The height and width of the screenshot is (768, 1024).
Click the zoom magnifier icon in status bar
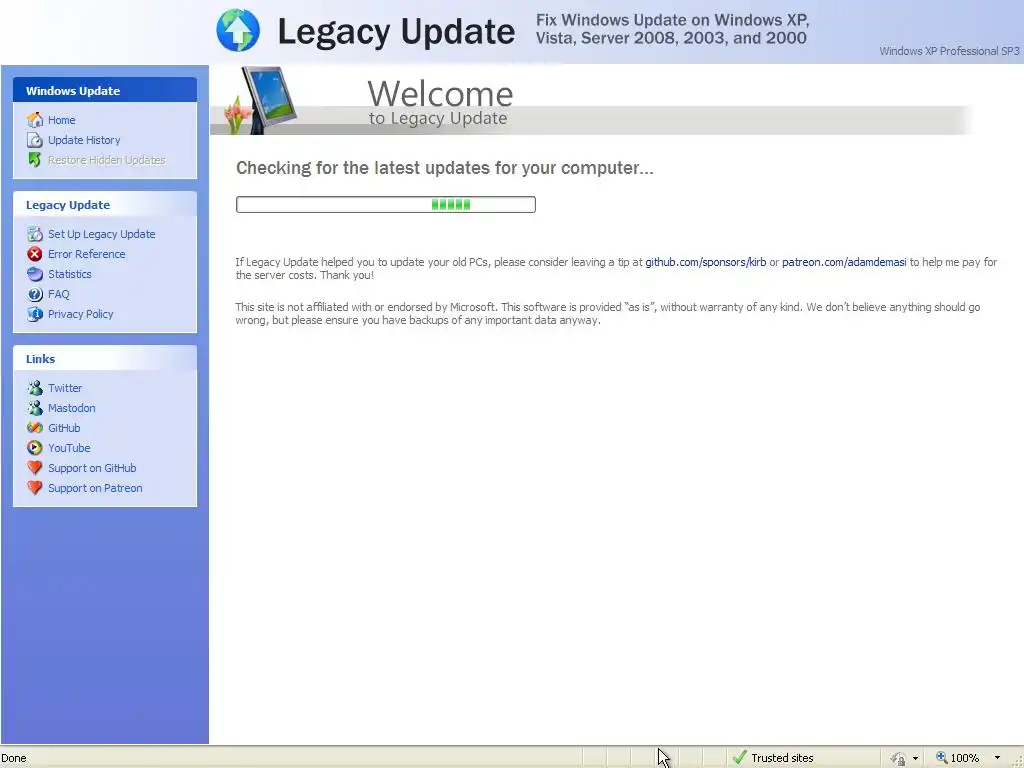point(941,758)
